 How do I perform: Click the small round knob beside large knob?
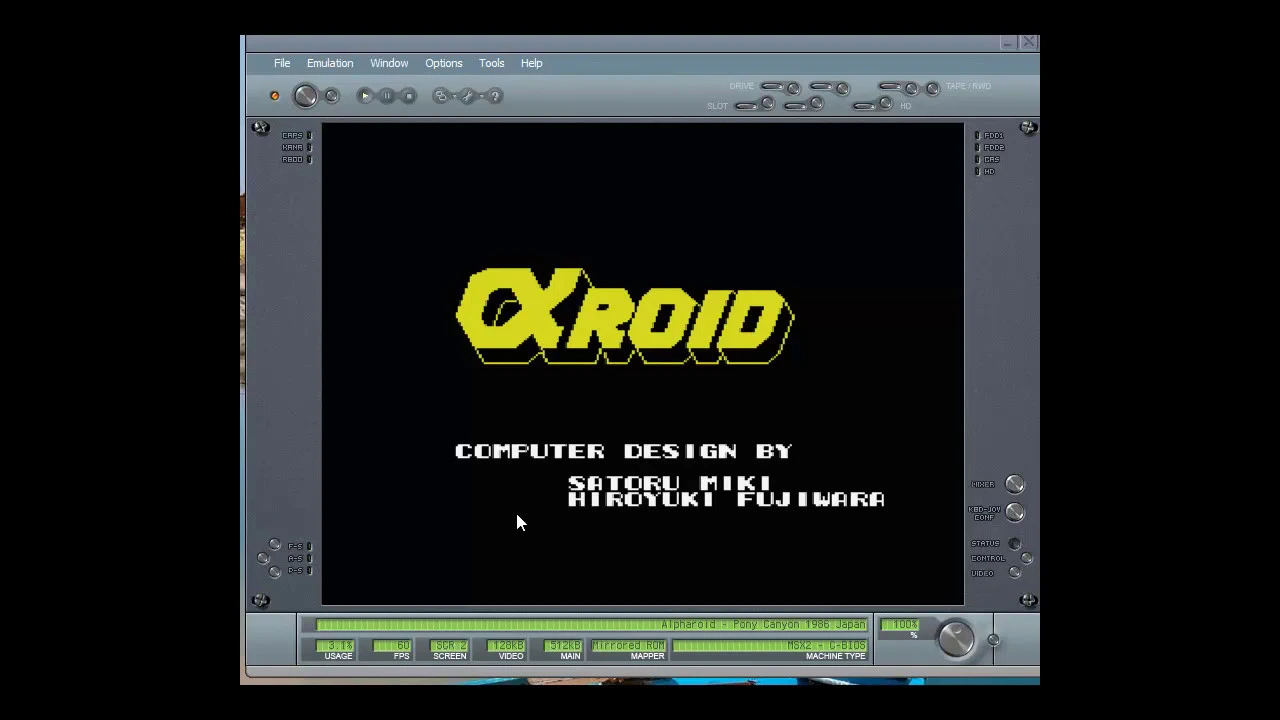pos(332,96)
